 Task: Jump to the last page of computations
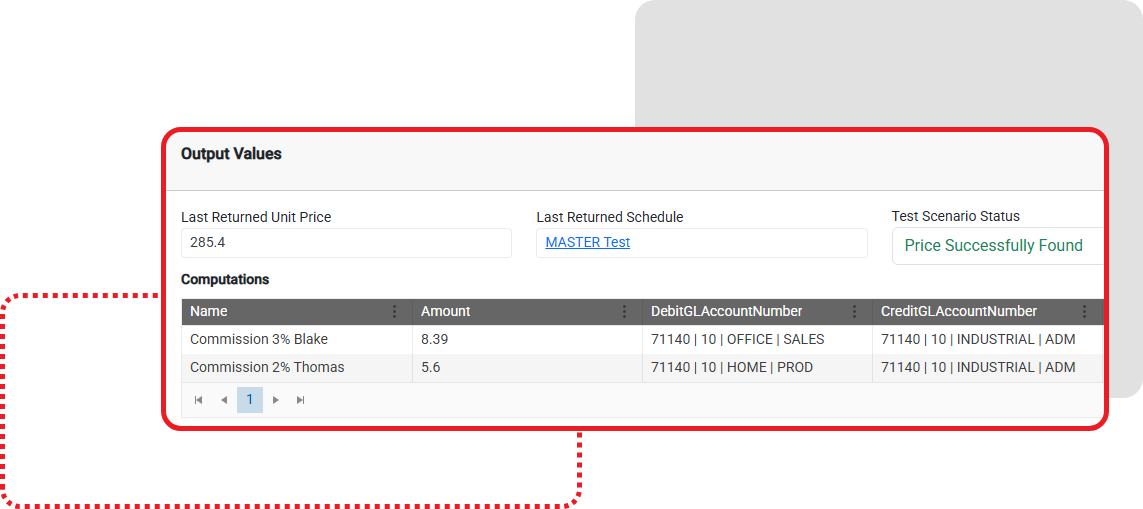coord(301,400)
